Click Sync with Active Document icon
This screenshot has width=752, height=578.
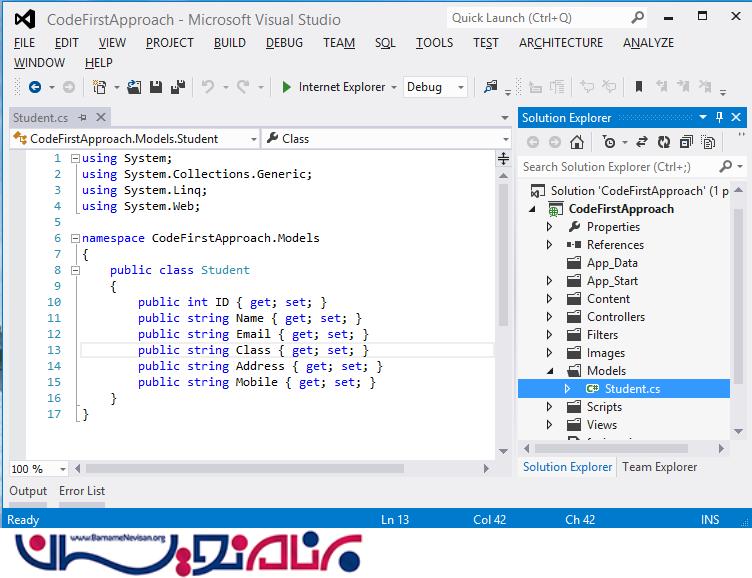tap(641, 142)
